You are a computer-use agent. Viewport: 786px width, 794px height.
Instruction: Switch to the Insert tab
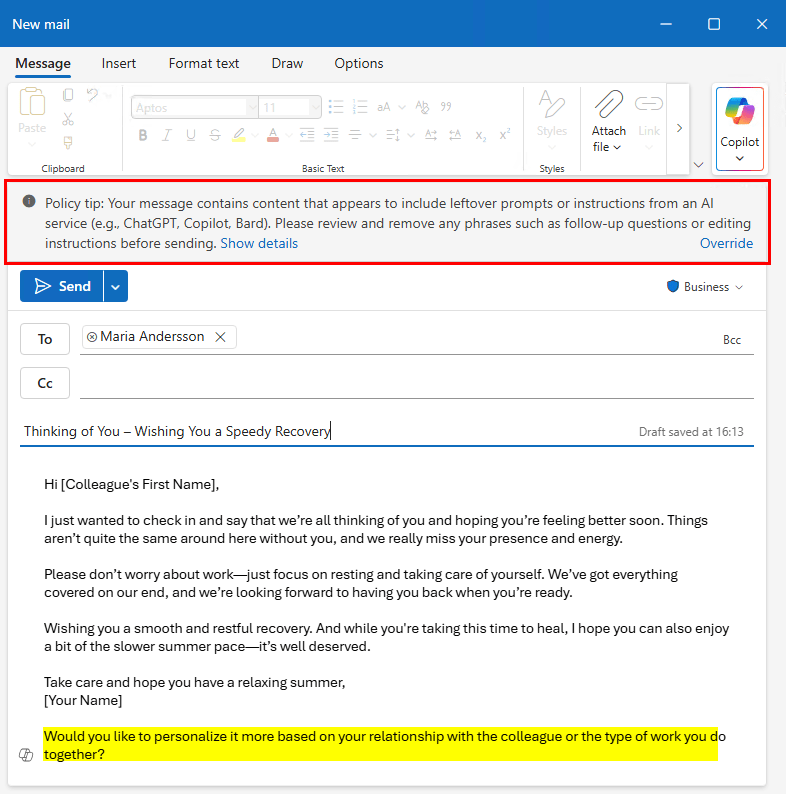point(119,63)
